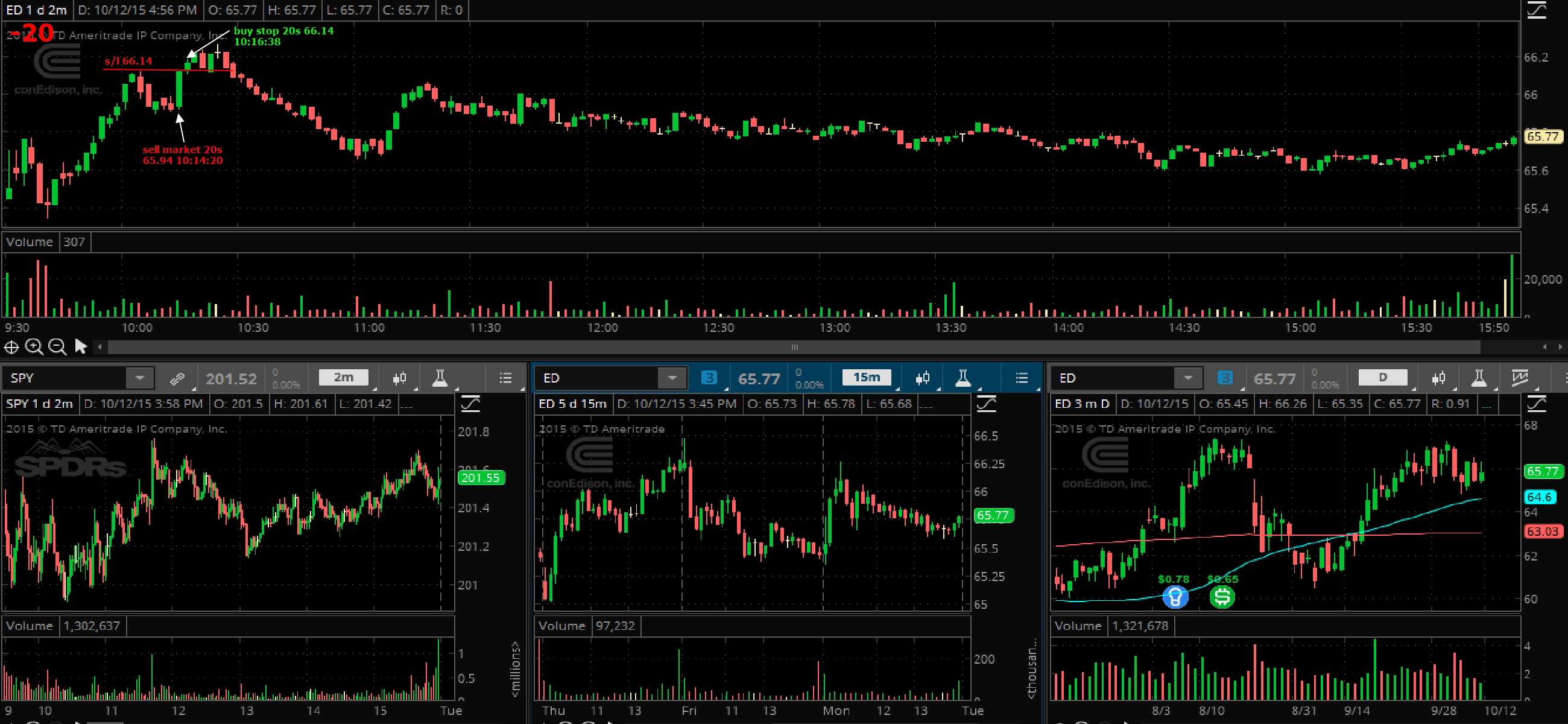Screen dimensions: 1568x724
Task: Click the 'ED 3 m D' chart title label
Action: coord(1082,404)
